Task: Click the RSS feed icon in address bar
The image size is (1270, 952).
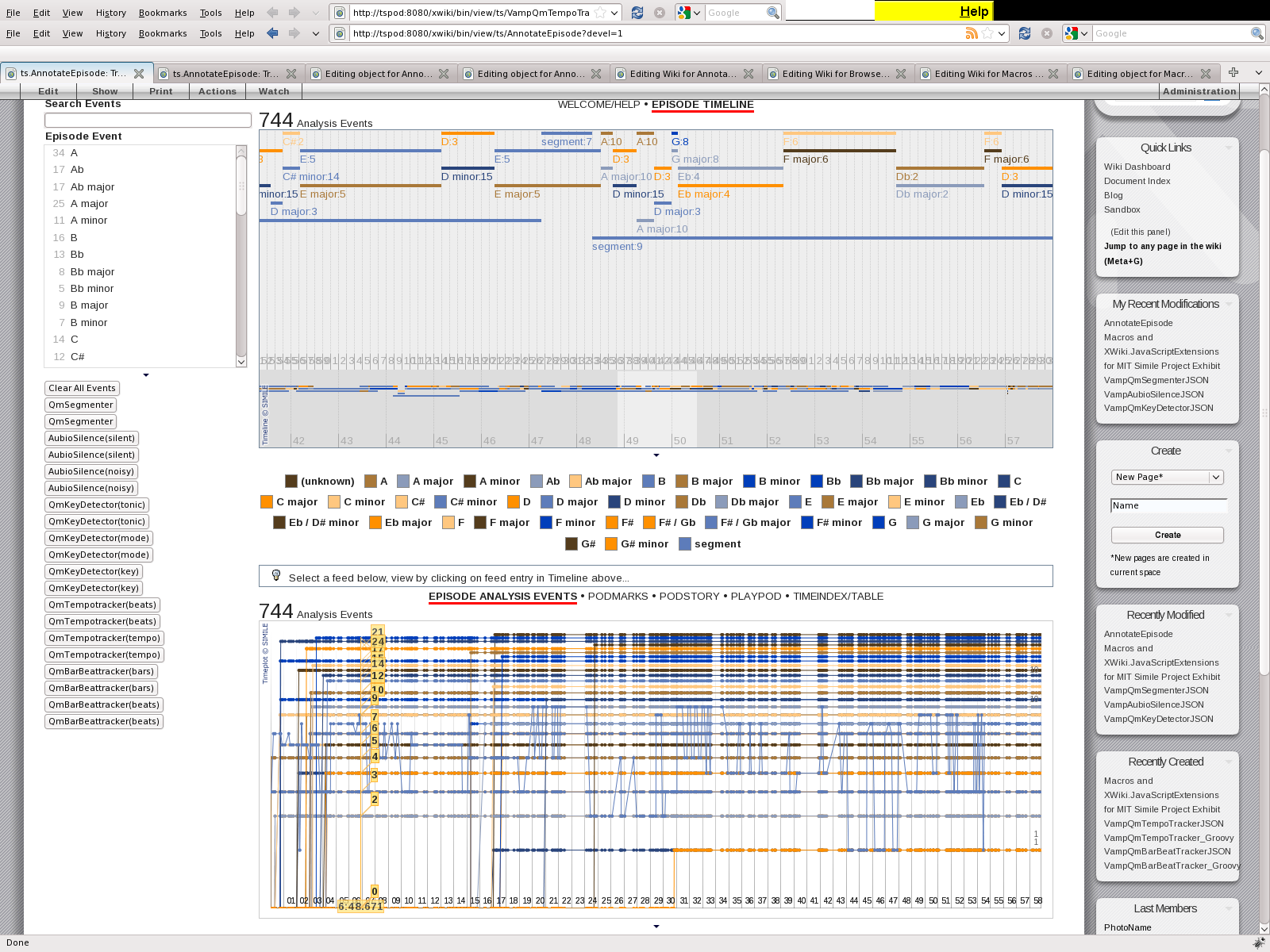Action: [x=972, y=33]
